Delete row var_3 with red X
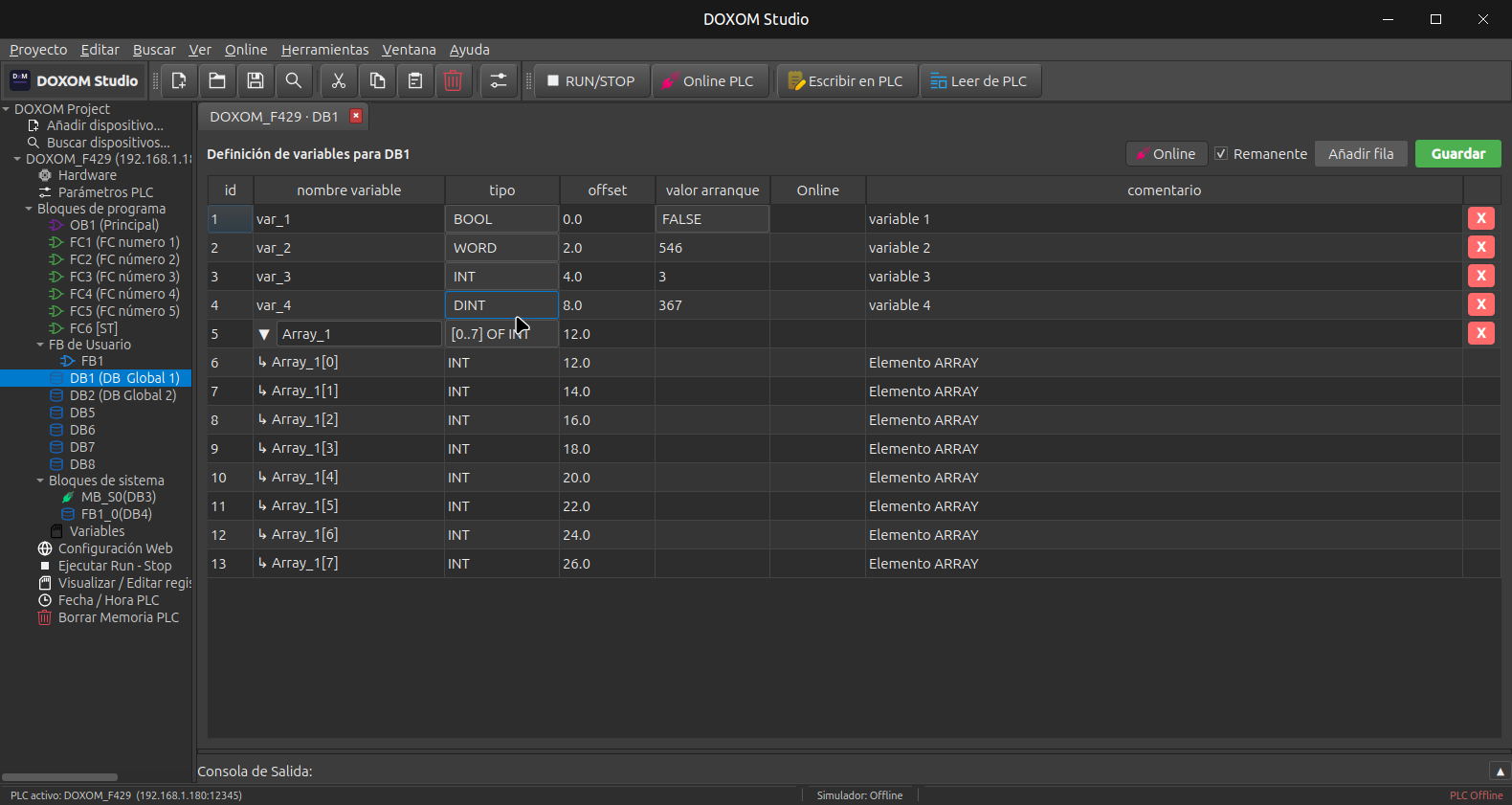The width and height of the screenshot is (1512, 805). (x=1481, y=276)
